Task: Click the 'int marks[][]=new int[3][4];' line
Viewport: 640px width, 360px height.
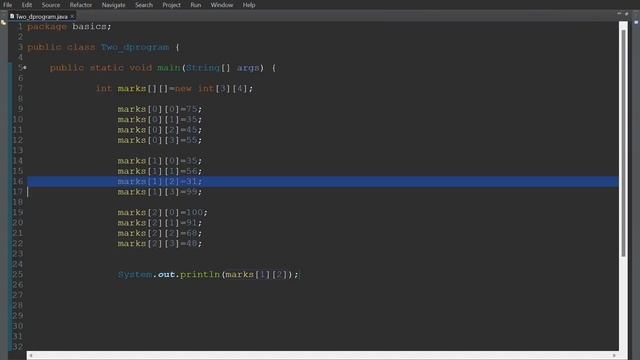Action: [174, 89]
